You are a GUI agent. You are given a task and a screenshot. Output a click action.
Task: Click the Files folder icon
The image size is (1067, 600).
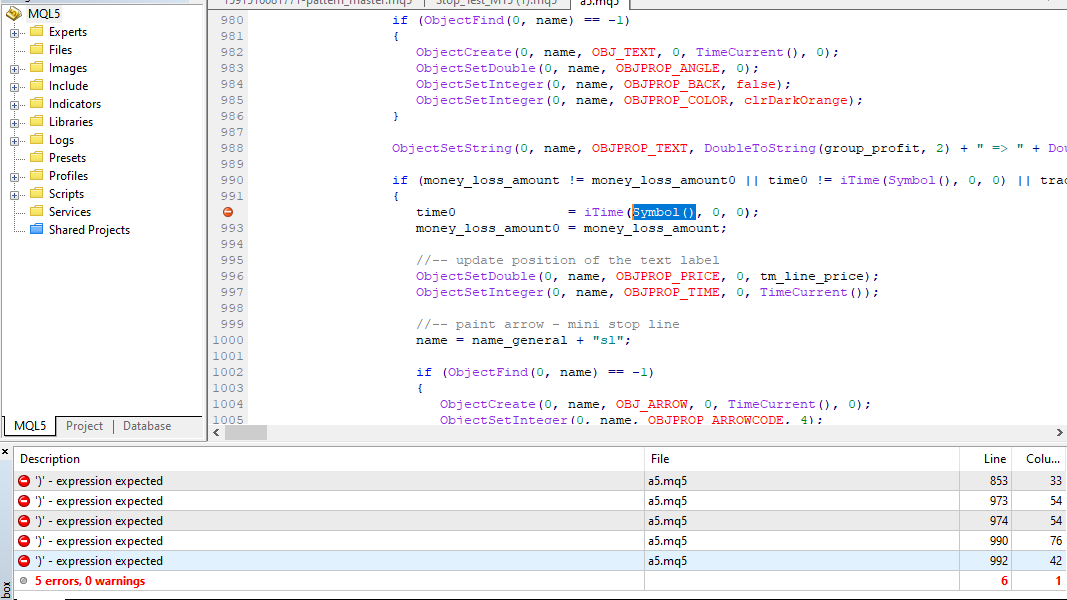point(37,49)
